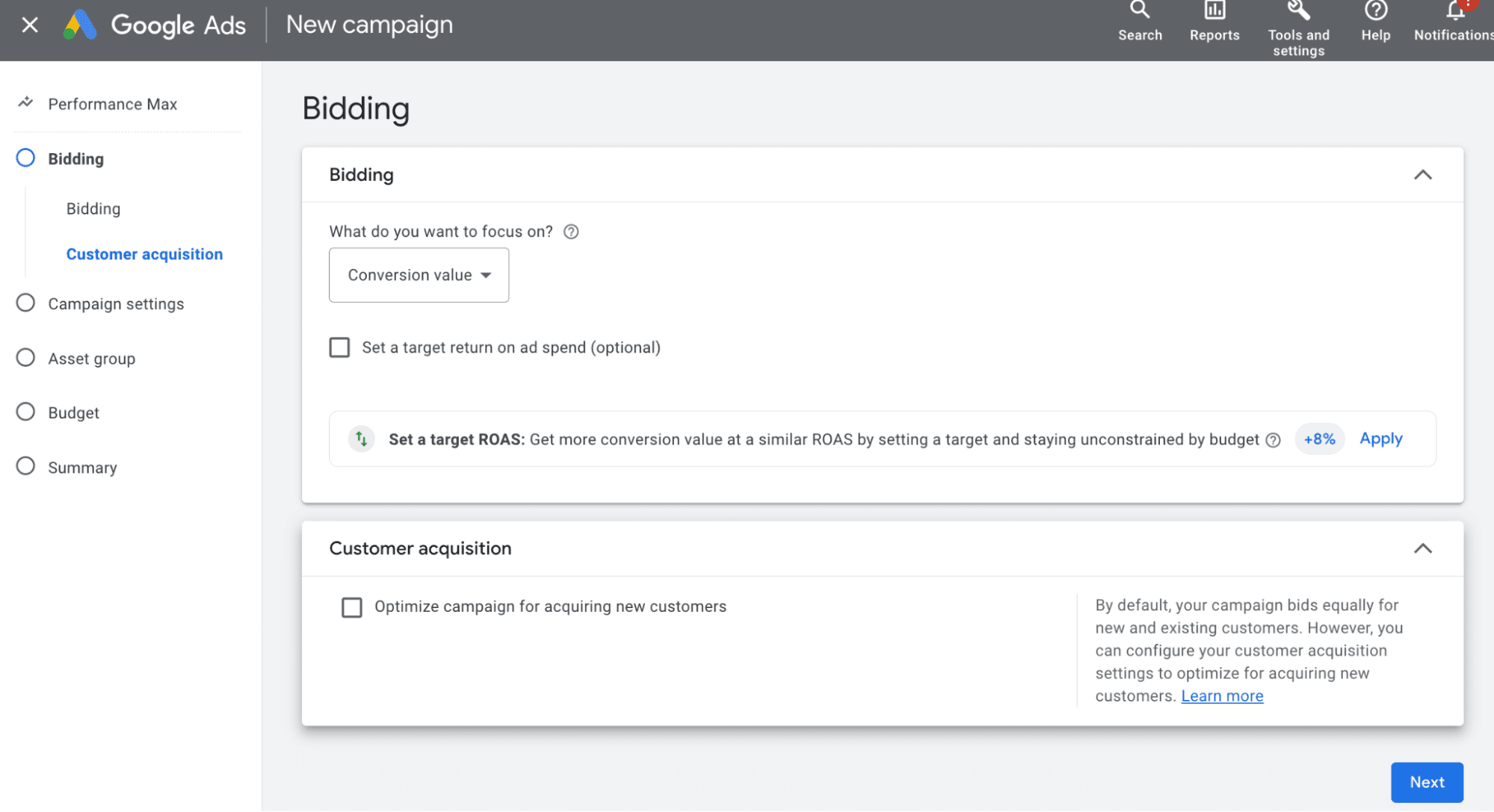Enable target return on ad spend checkbox
Screen dimensions: 1494x812
click(x=339, y=347)
